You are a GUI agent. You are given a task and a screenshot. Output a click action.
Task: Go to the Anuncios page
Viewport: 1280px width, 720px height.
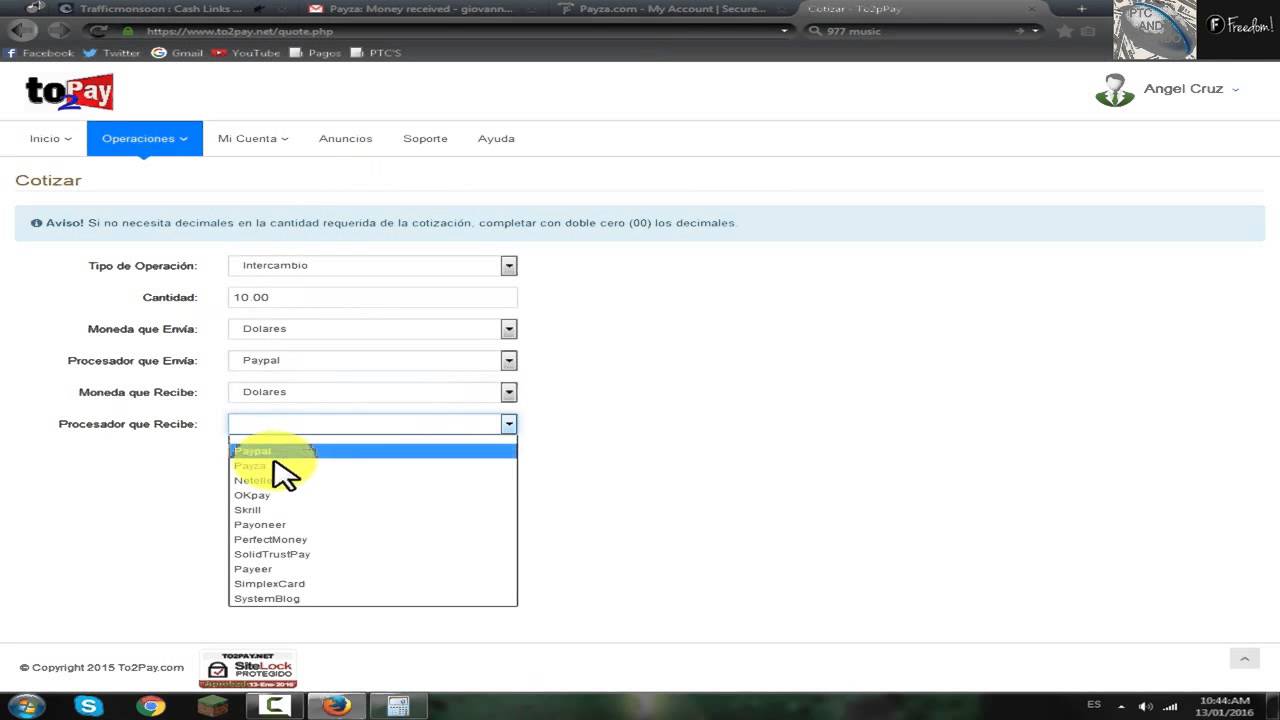coord(345,139)
